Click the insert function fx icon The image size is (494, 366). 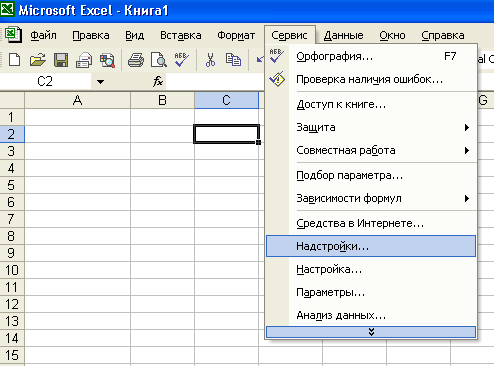pos(158,81)
